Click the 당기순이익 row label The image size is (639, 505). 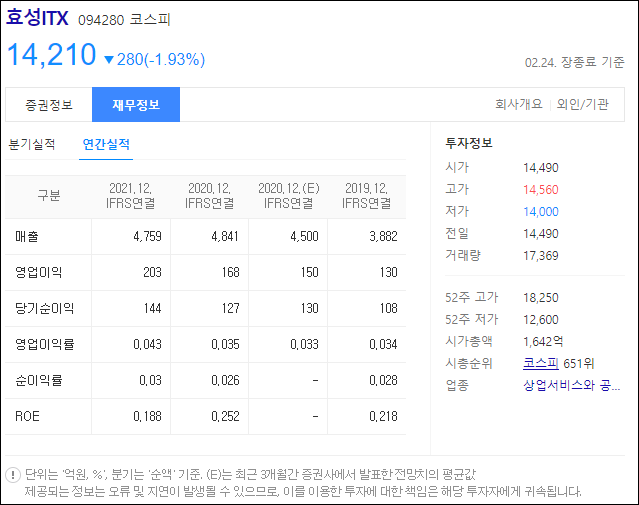44,308
